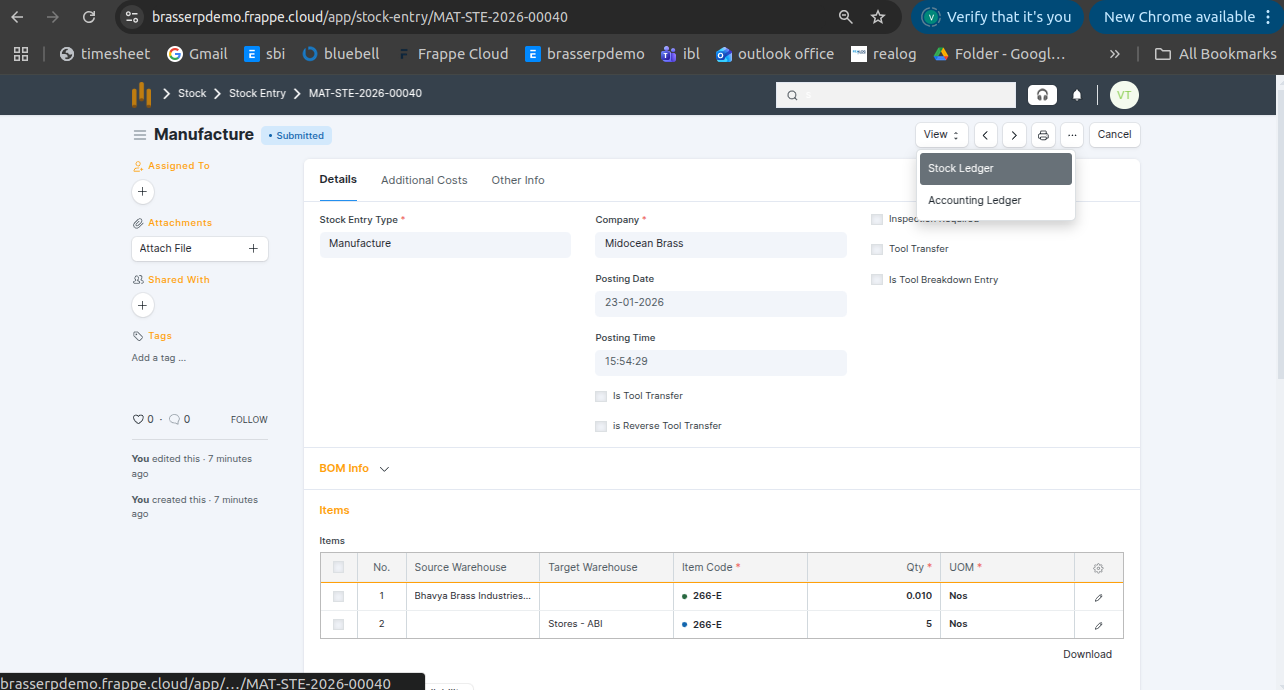Click the Download link below items table
This screenshot has height=690, width=1284.
(1087, 654)
